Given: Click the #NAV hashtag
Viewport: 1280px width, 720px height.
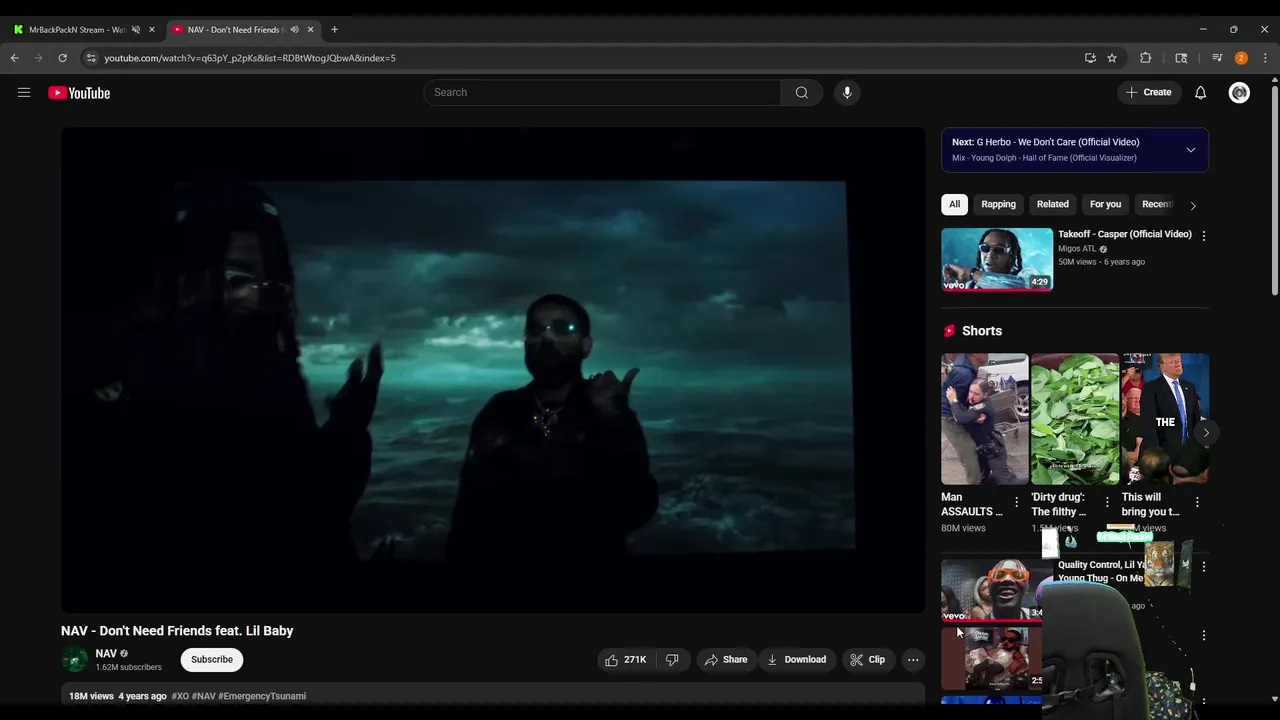Looking at the screenshot, I should tap(203, 696).
